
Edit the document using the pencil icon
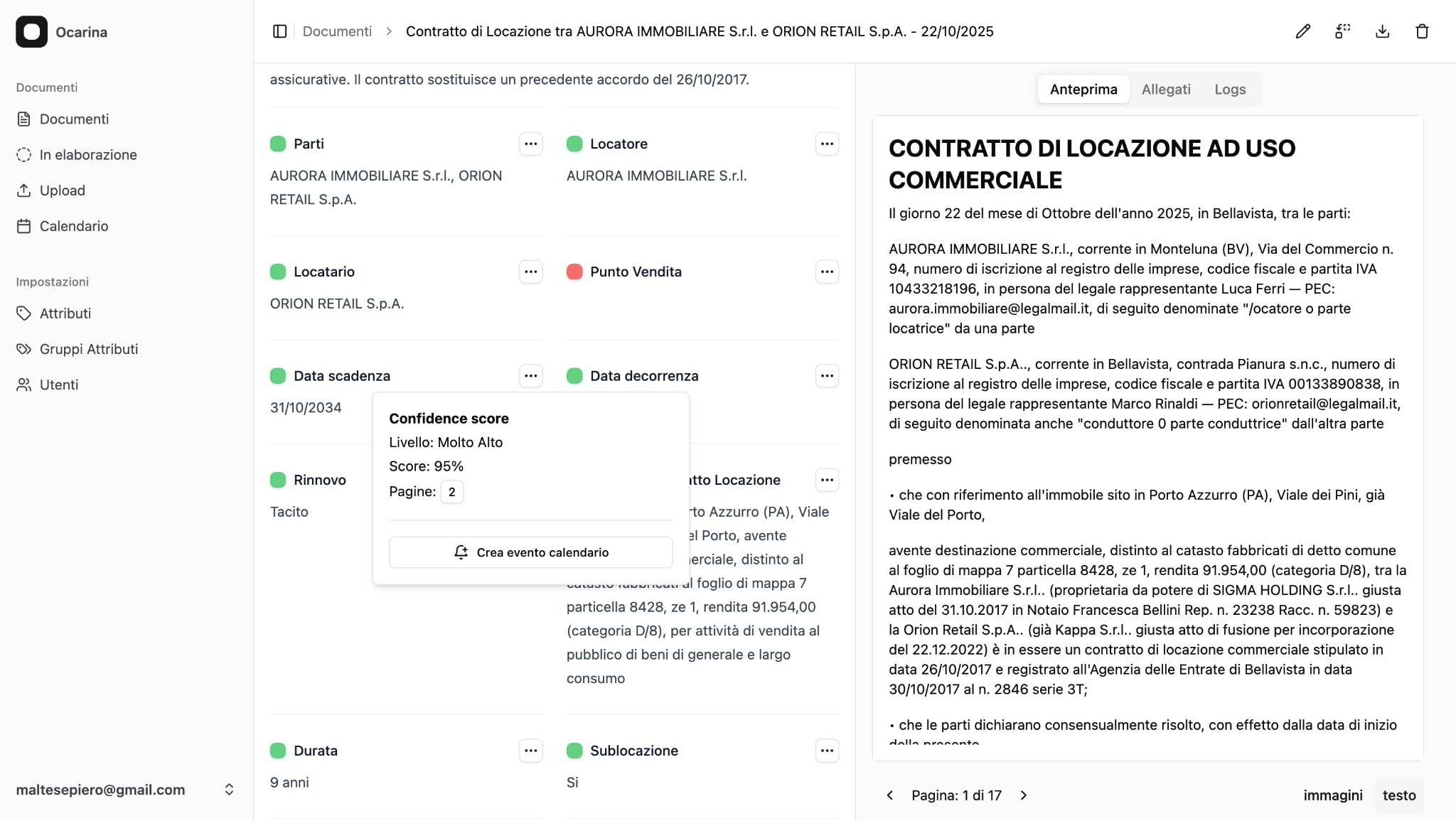(1303, 31)
